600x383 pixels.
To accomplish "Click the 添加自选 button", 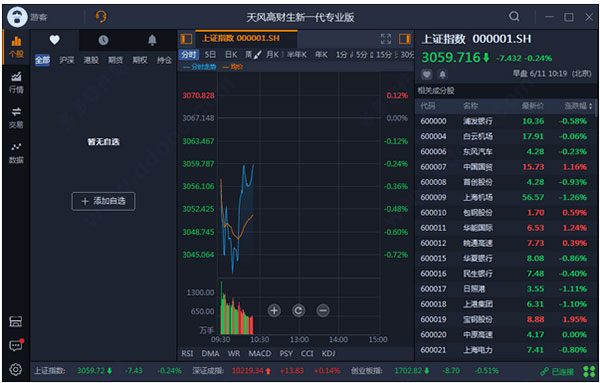I will [x=103, y=201].
